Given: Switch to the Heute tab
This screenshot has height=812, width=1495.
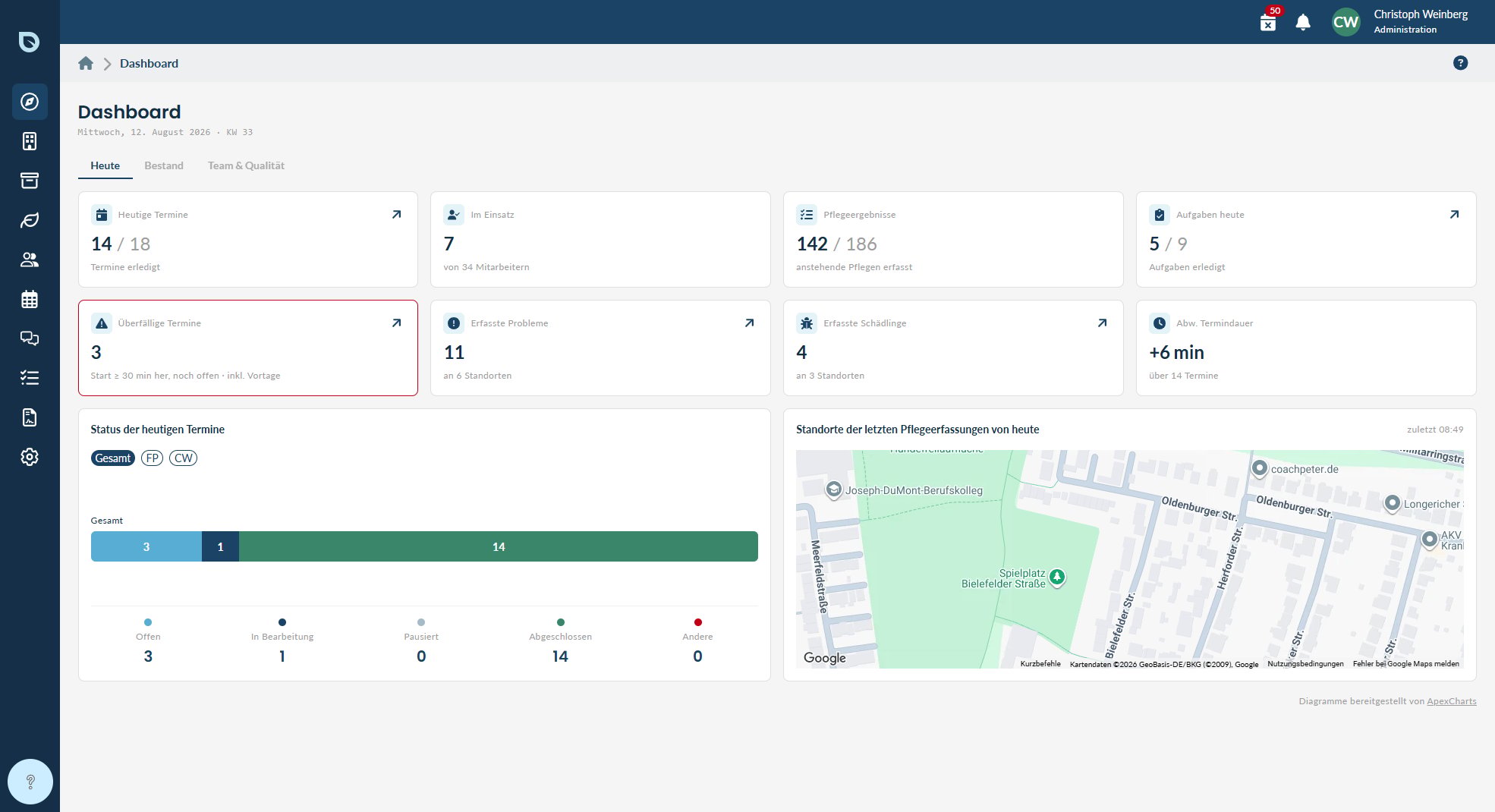Looking at the screenshot, I should point(105,165).
